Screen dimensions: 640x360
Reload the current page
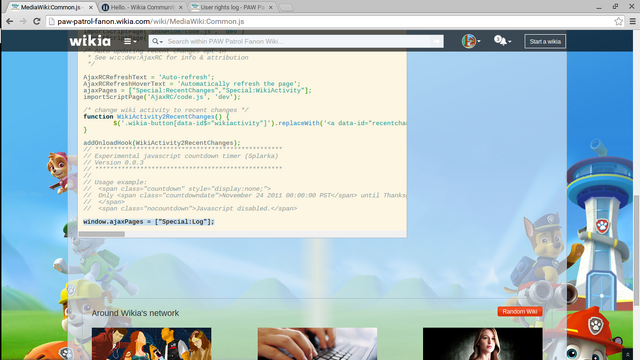pos(36,21)
